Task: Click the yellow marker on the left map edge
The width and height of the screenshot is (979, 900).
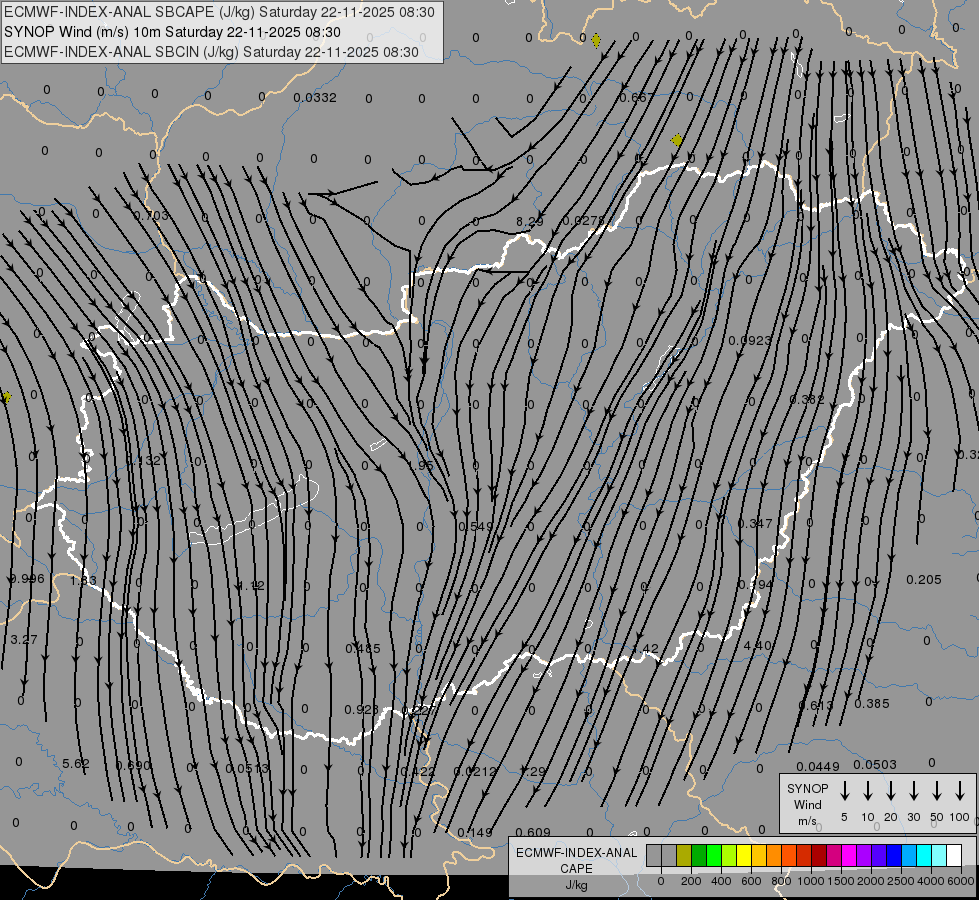Action: [6, 397]
